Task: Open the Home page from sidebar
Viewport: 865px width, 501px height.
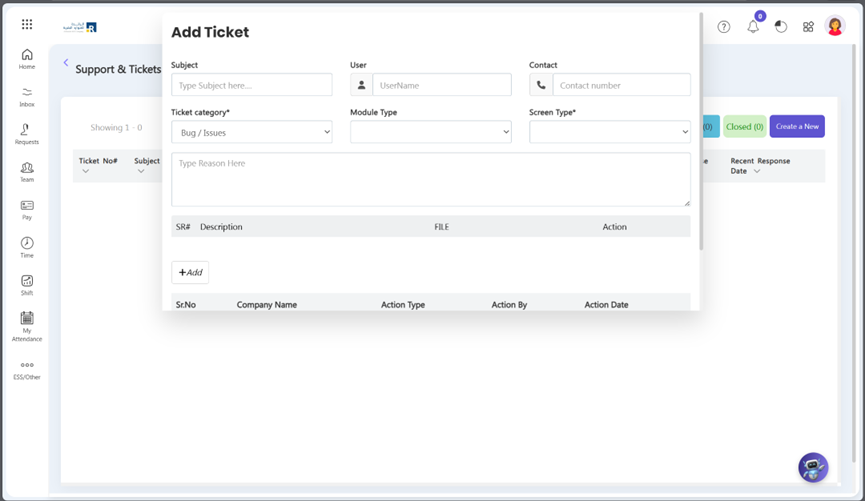Action: click(27, 58)
